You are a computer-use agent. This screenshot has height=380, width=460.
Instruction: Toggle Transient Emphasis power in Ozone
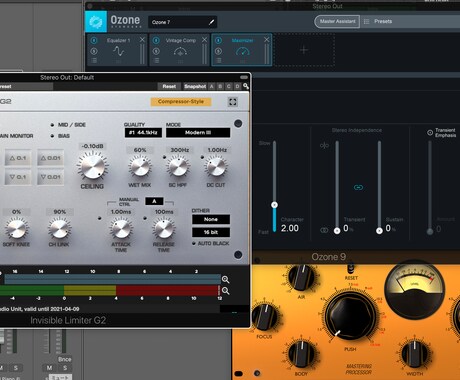coord(430,133)
